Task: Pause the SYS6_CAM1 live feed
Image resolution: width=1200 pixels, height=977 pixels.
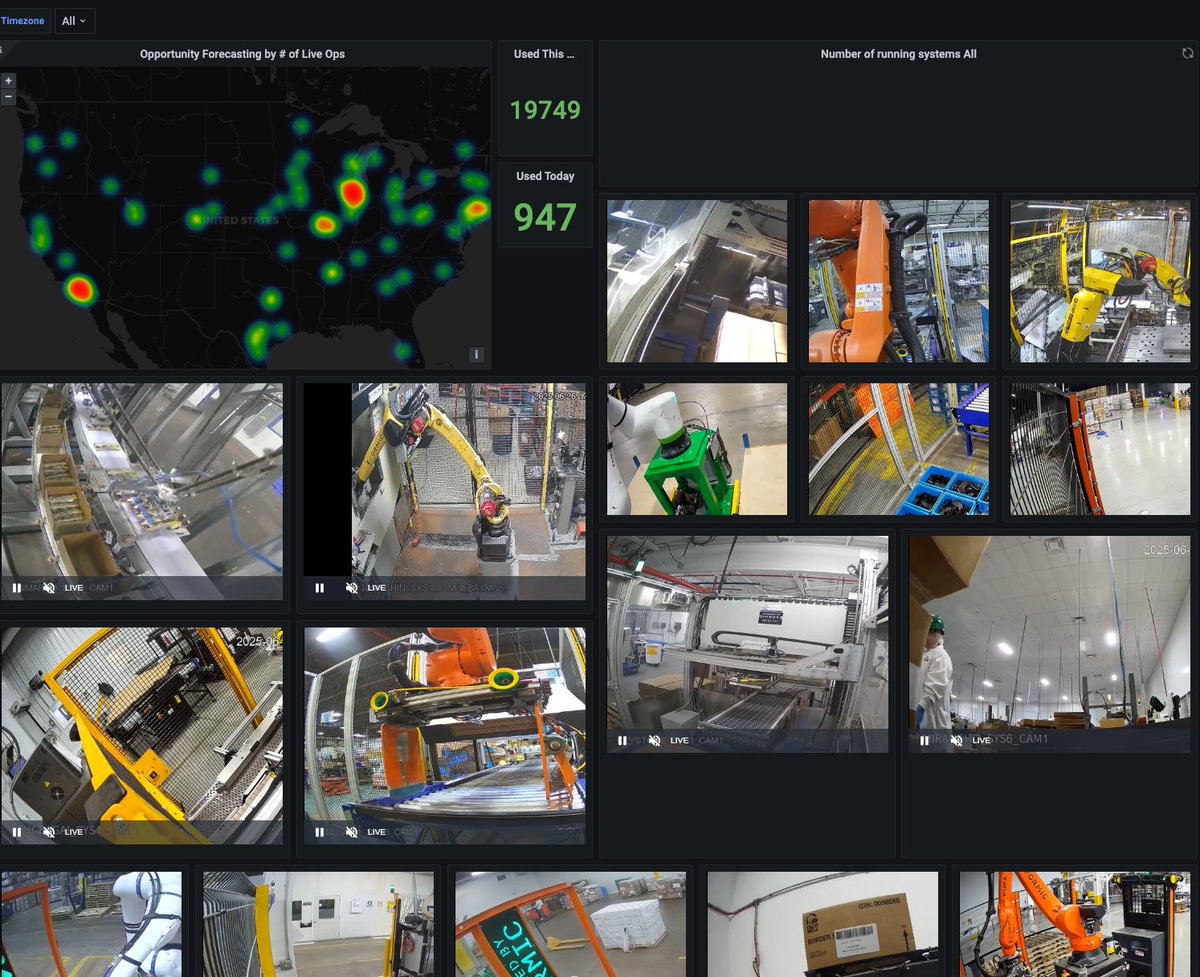Action: pyautogui.click(x=923, y=740)
